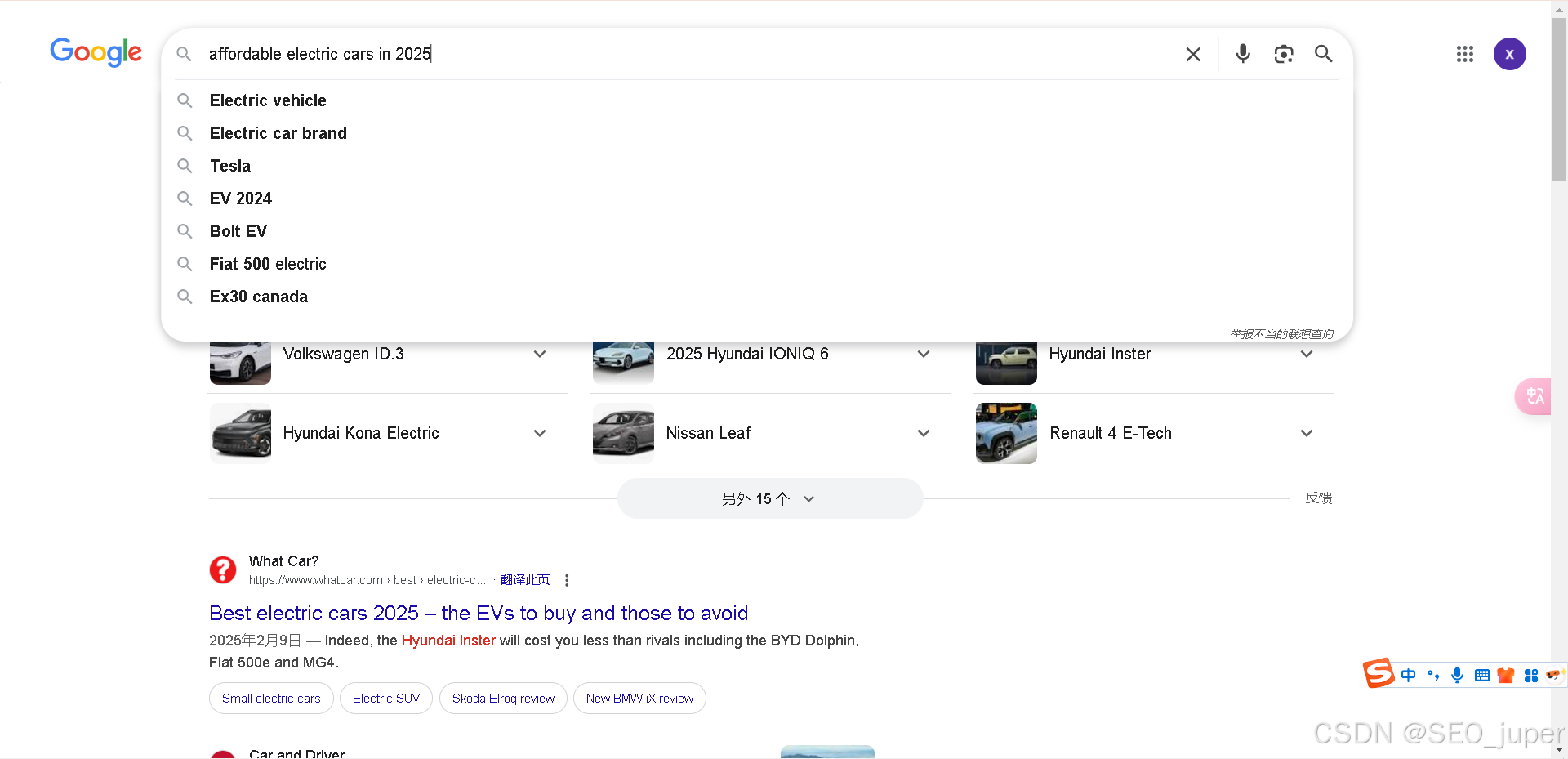This screenshot has height=759, width=1568.
Task: Expand the Volkswagen ID.3 card
Action: click(x=540, y=354)
